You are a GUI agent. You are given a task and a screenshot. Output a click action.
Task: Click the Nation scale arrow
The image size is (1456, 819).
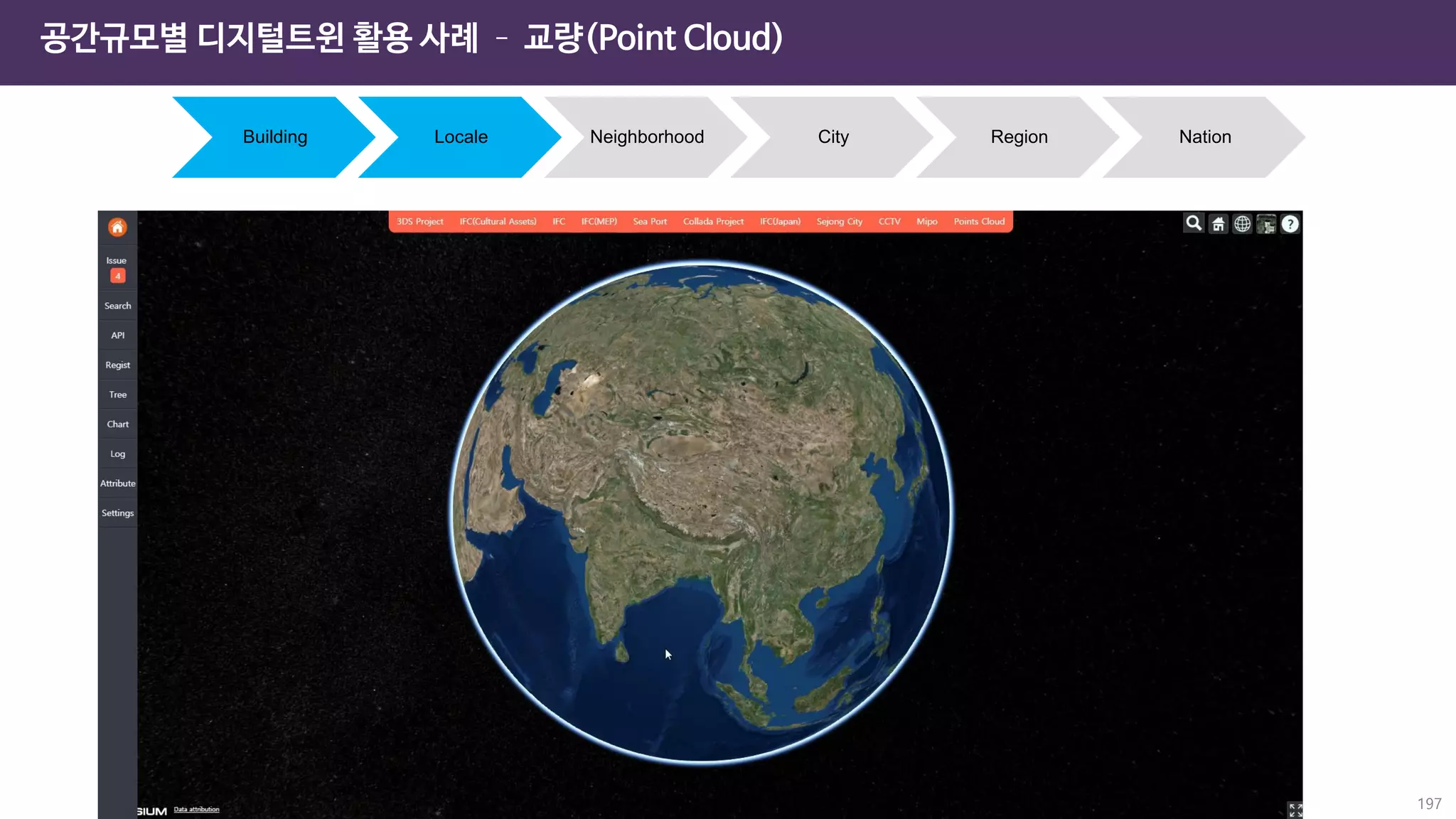point(1205,137)
